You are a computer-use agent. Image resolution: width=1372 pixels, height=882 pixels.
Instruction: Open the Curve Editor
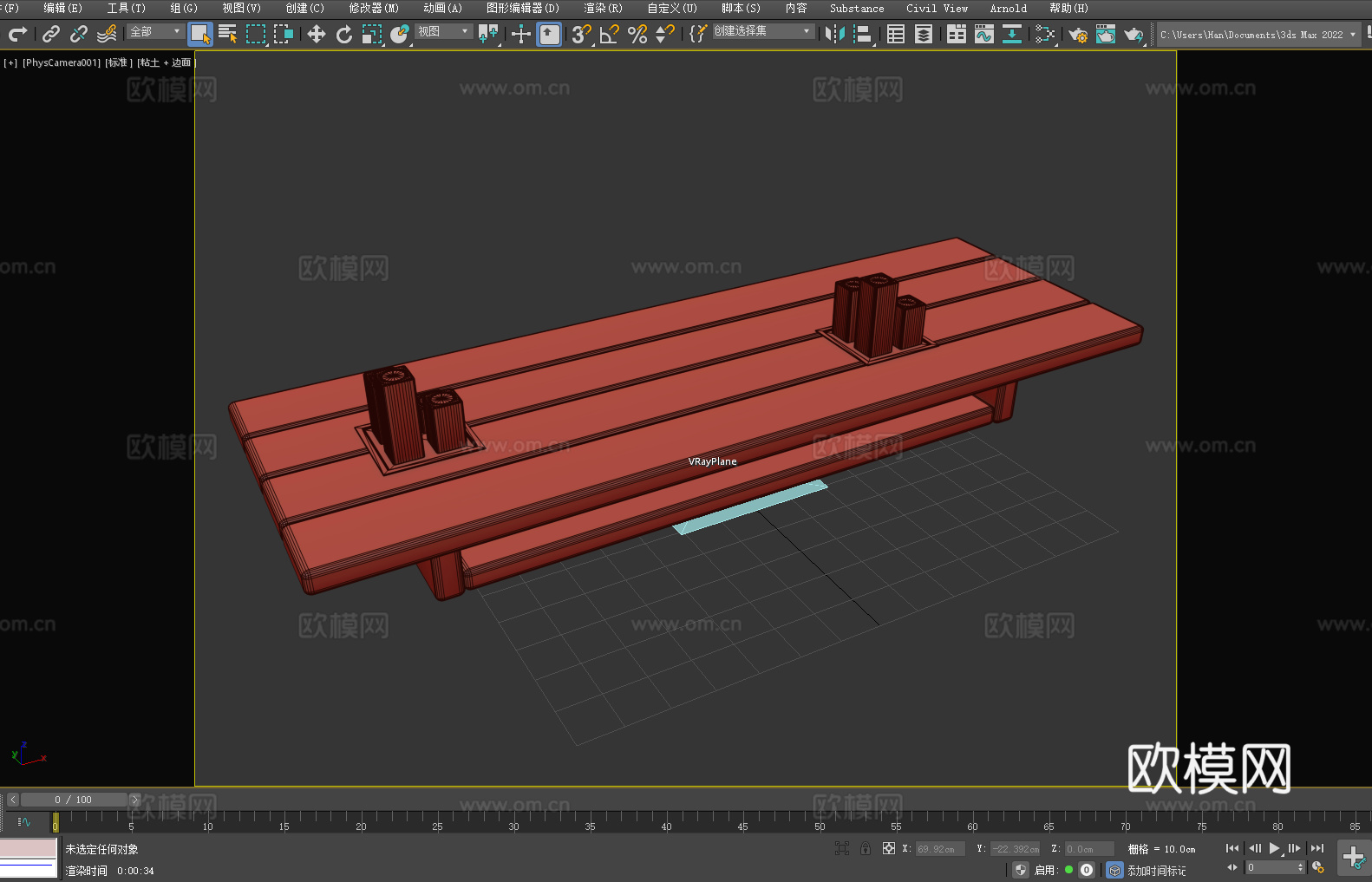(984, 34)
